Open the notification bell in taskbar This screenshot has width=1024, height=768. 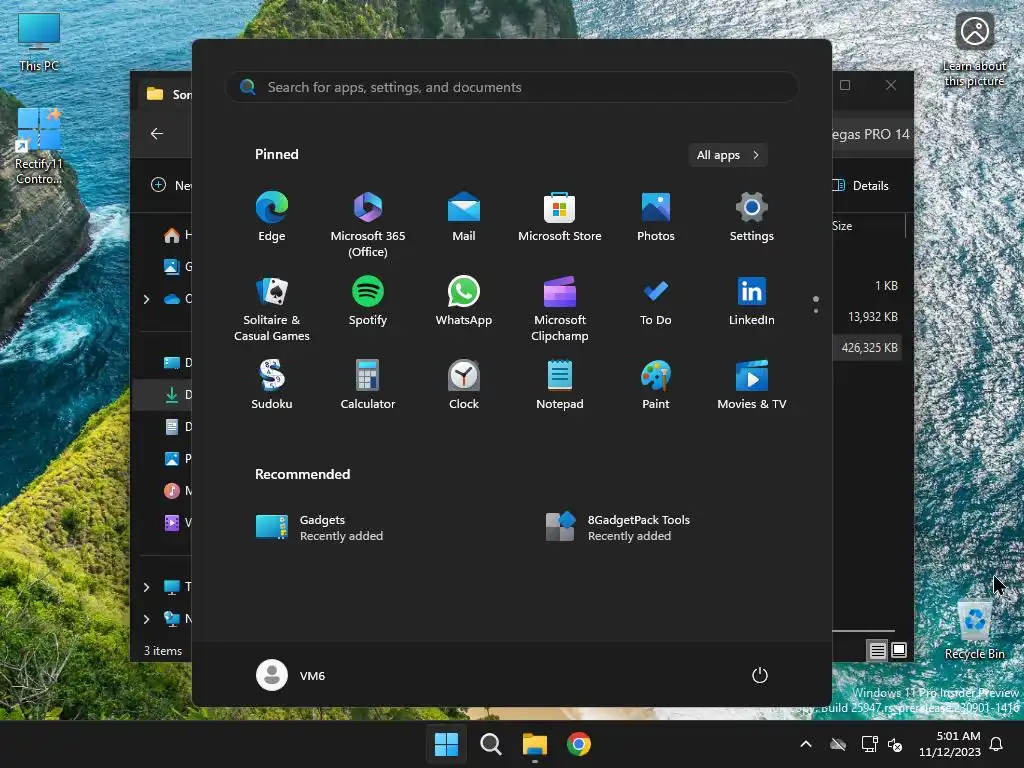997,744
